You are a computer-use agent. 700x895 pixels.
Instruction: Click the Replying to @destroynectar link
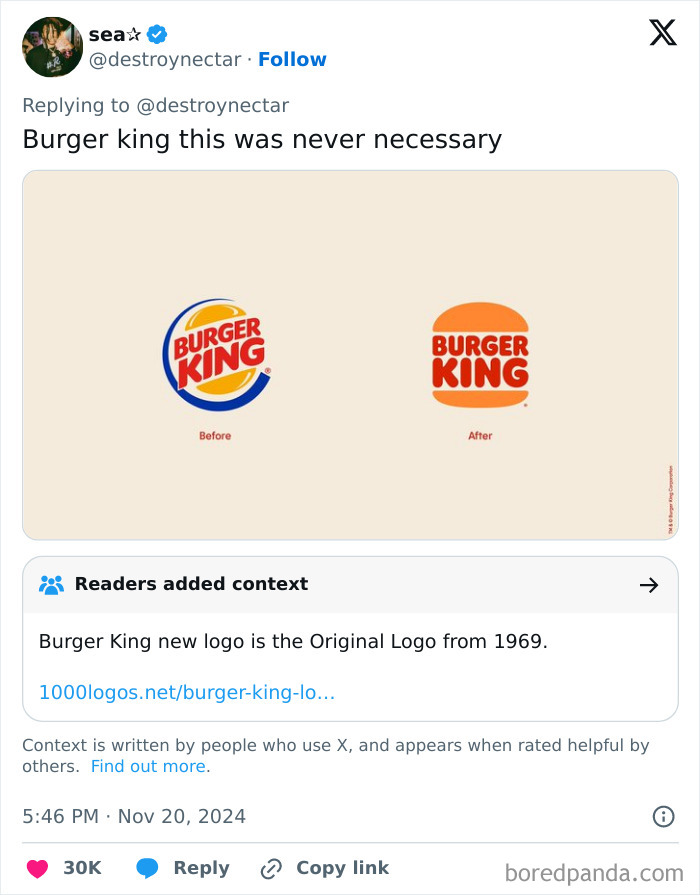[156, 105]
